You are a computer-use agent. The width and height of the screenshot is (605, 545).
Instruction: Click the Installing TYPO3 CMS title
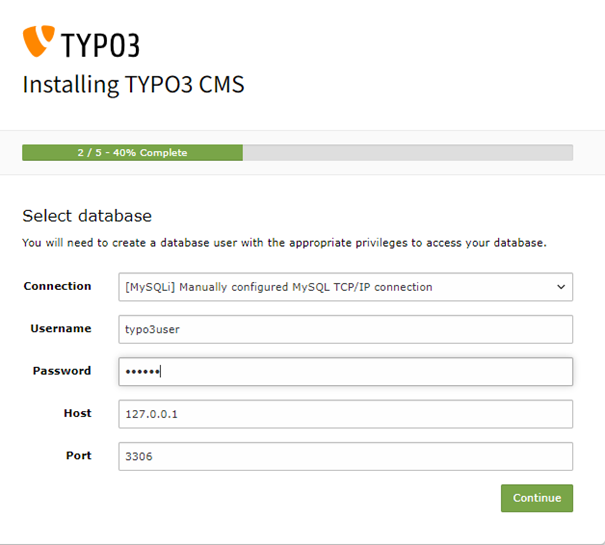(134, 85)
